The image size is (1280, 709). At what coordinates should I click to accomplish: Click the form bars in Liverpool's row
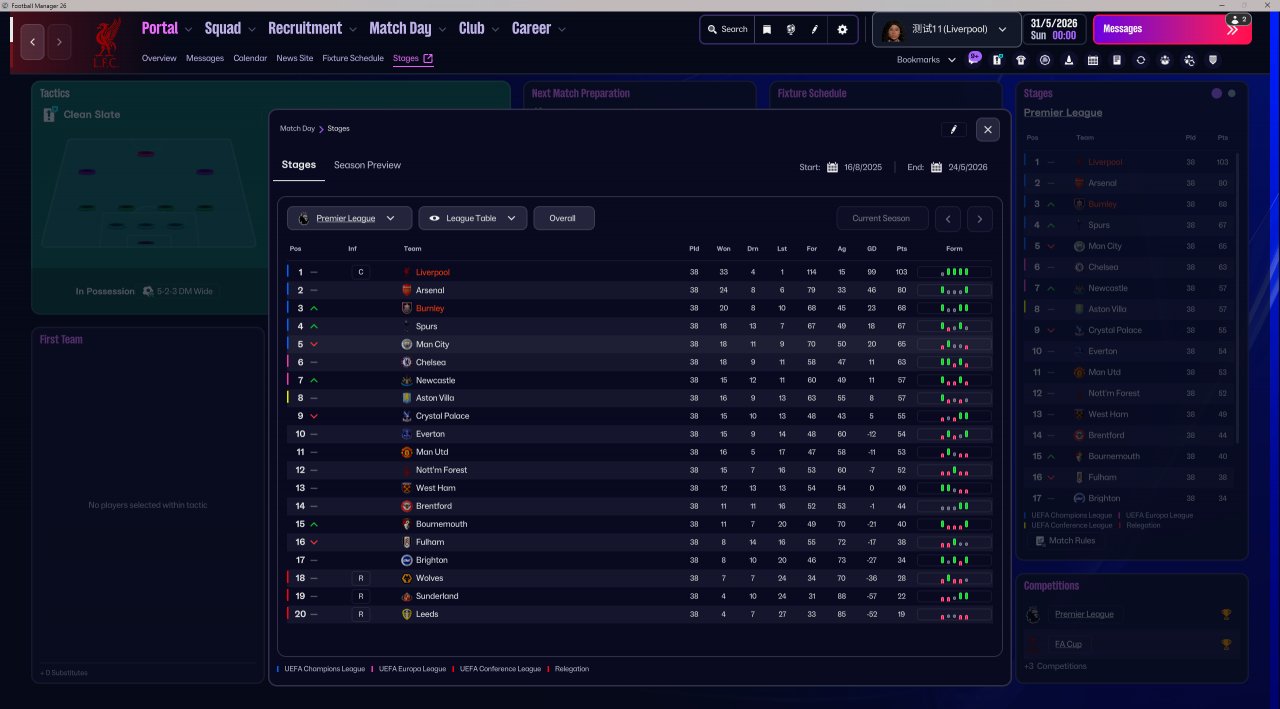click(x=954, y=272)
